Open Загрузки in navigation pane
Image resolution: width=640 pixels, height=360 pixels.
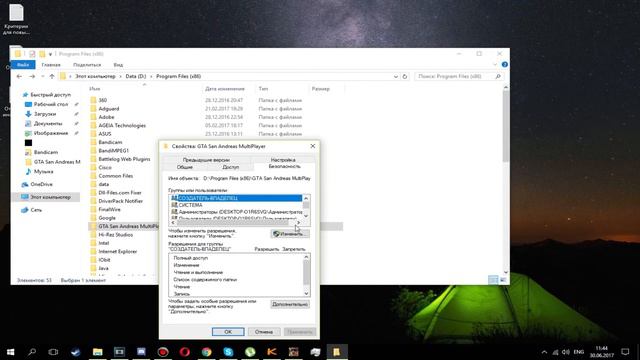(45, 114)
